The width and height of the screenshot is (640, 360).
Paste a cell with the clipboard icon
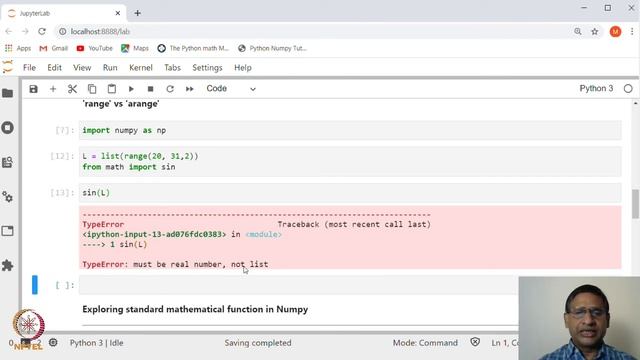111,89
